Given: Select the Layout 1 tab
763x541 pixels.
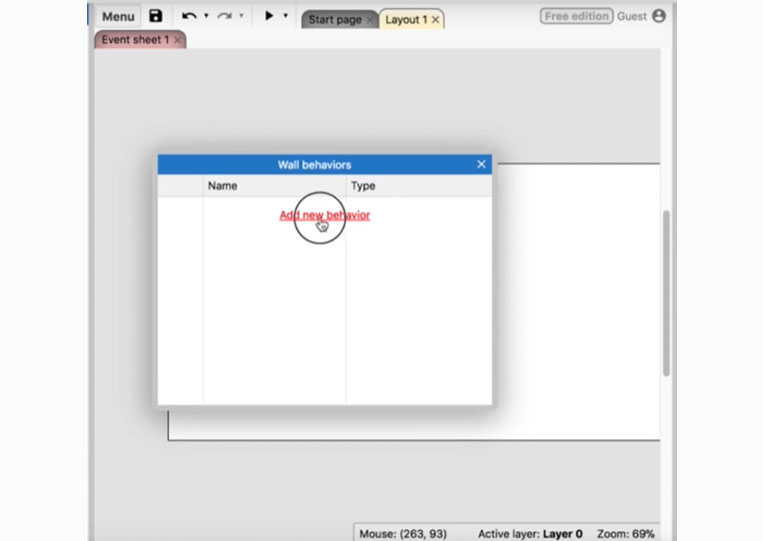Looking at the screenshot, I should [x=406, y=20].
